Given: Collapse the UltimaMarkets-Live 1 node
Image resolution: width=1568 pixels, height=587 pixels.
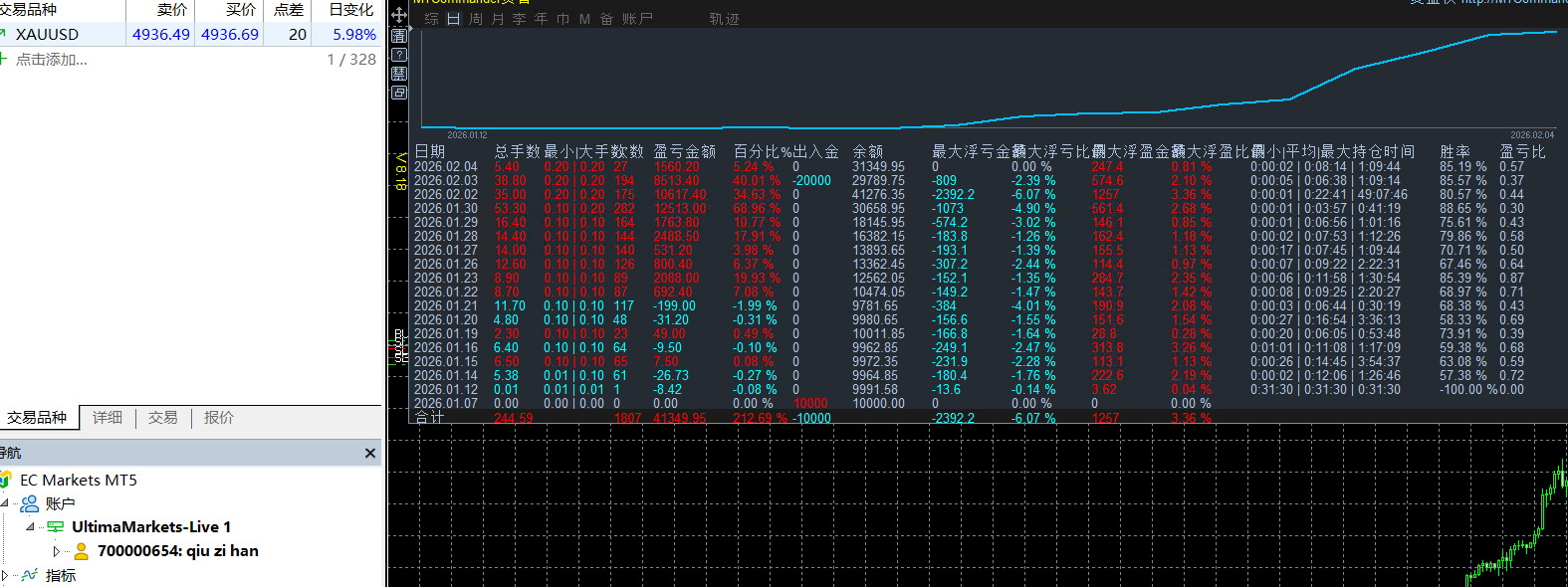Looking at the screenshot, I should [30, 527].
